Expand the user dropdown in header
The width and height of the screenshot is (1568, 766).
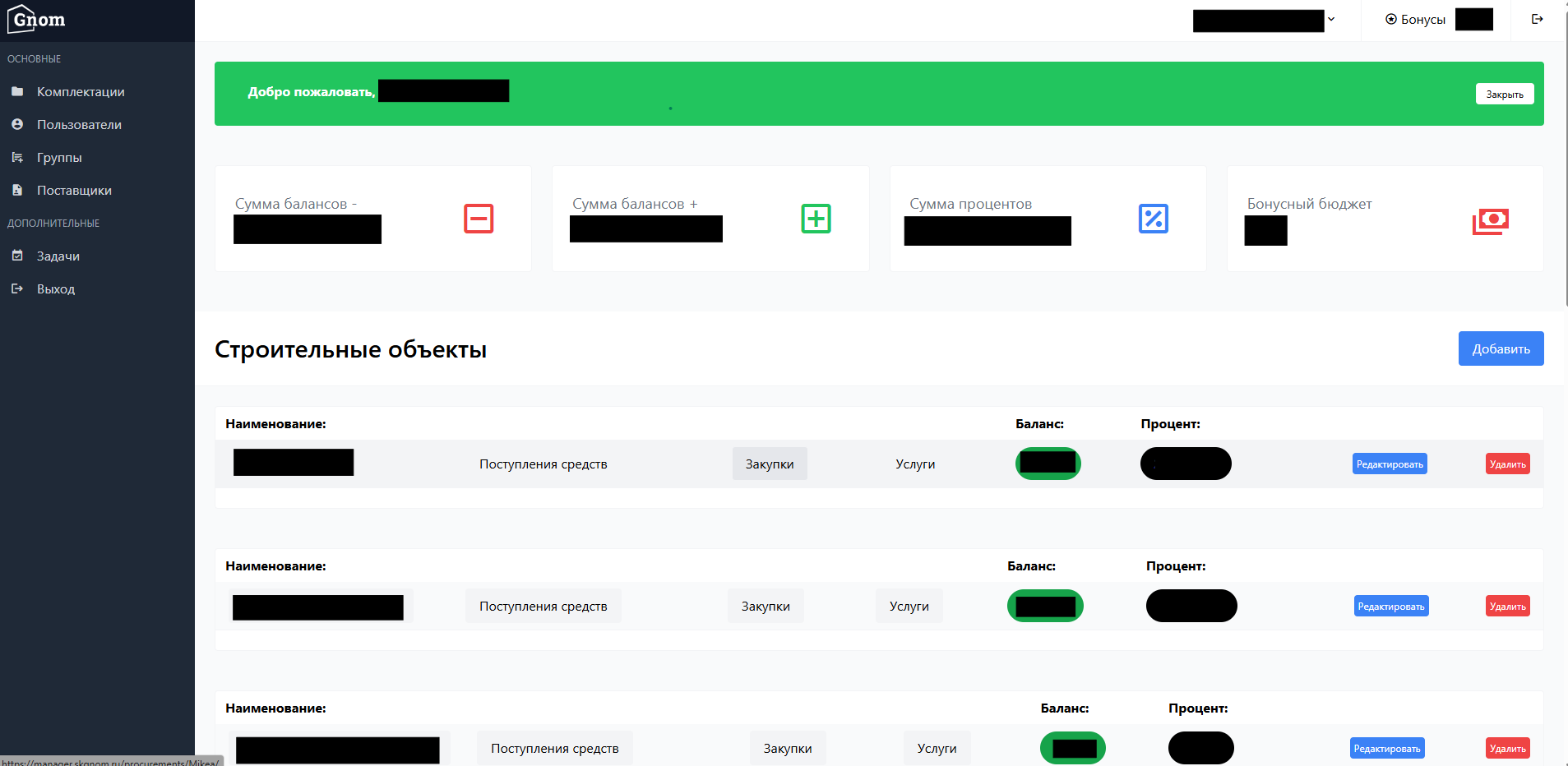coord(1331,19)
